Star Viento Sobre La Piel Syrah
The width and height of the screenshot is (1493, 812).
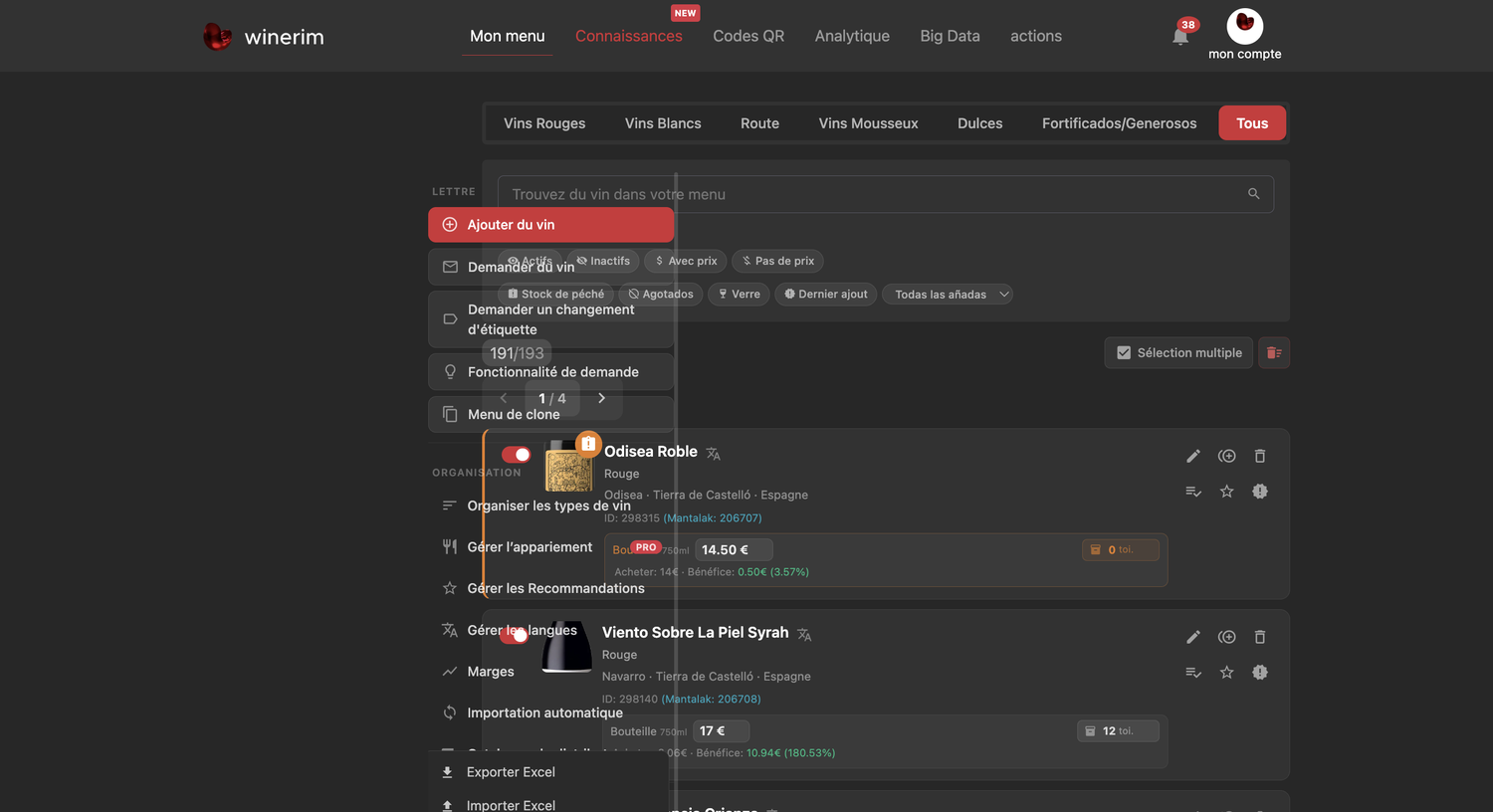click(x=1227, y=673)
